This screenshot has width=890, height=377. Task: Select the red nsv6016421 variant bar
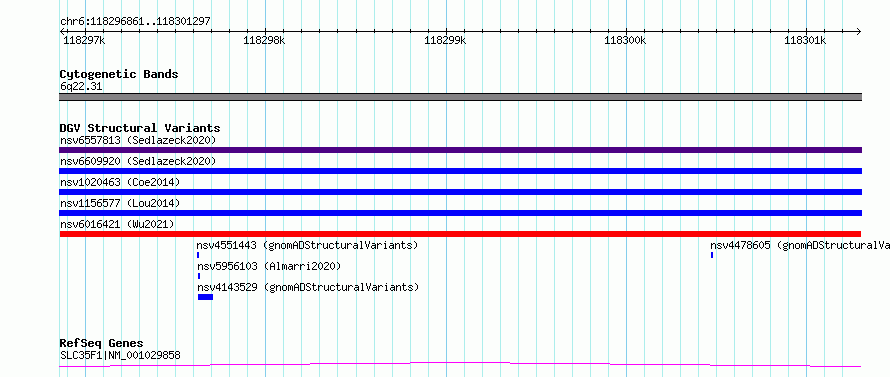[460, 234]
